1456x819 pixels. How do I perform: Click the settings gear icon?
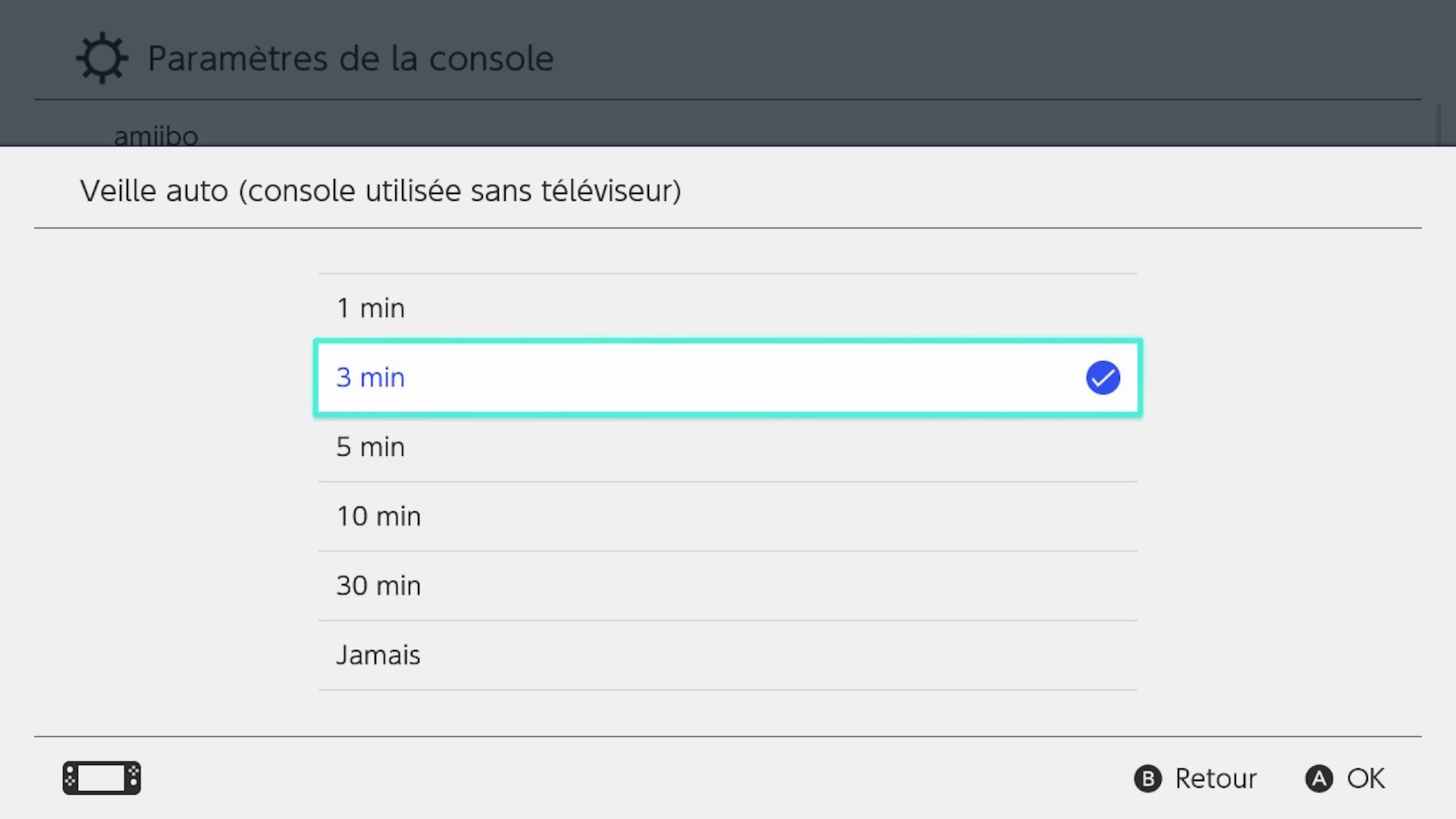(x=102, y=58)
